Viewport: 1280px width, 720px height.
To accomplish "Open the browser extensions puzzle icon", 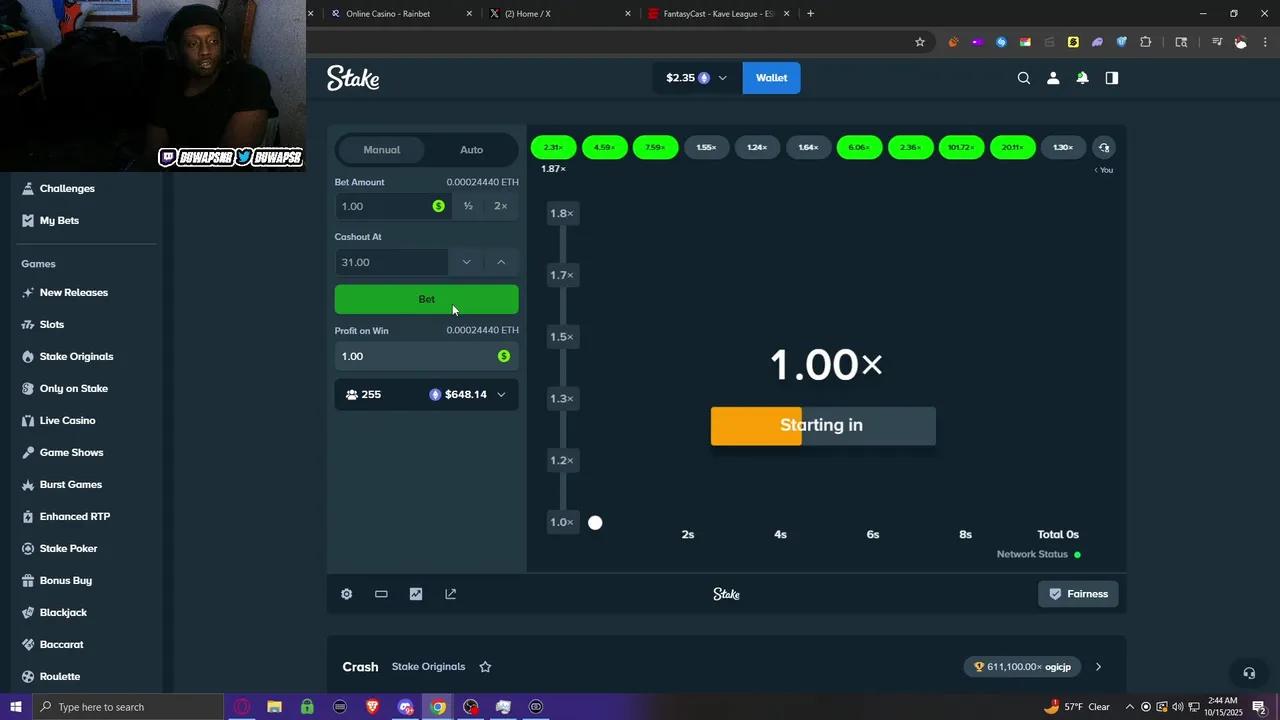I will point(1146,42).
